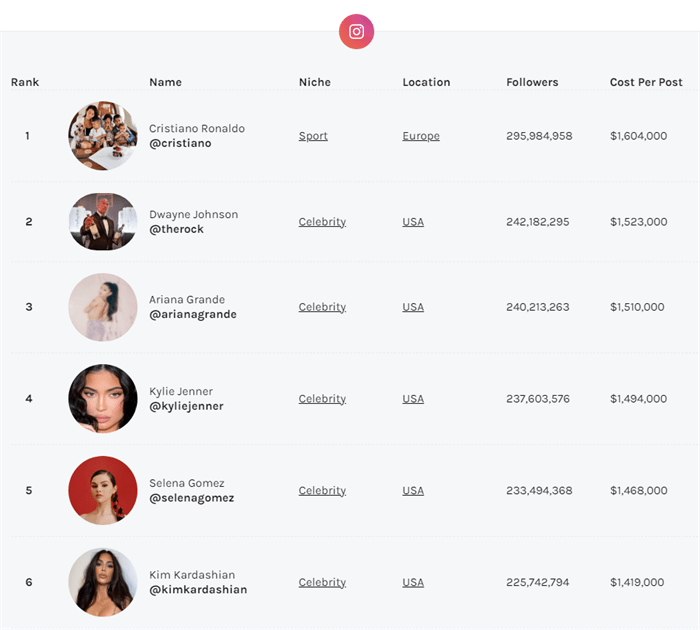Click Celebrity niche for Kim Kardashian

[322, 583]
